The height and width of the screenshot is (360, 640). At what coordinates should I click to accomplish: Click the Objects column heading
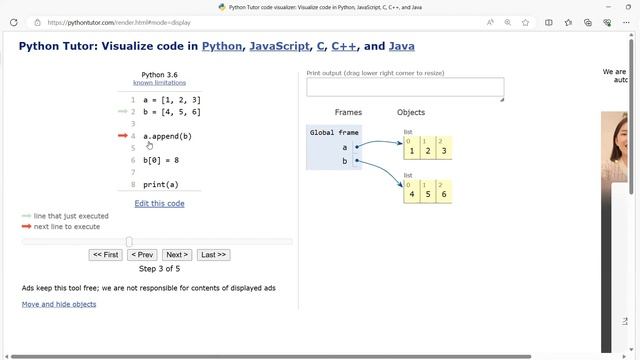(x=411, y=112)
